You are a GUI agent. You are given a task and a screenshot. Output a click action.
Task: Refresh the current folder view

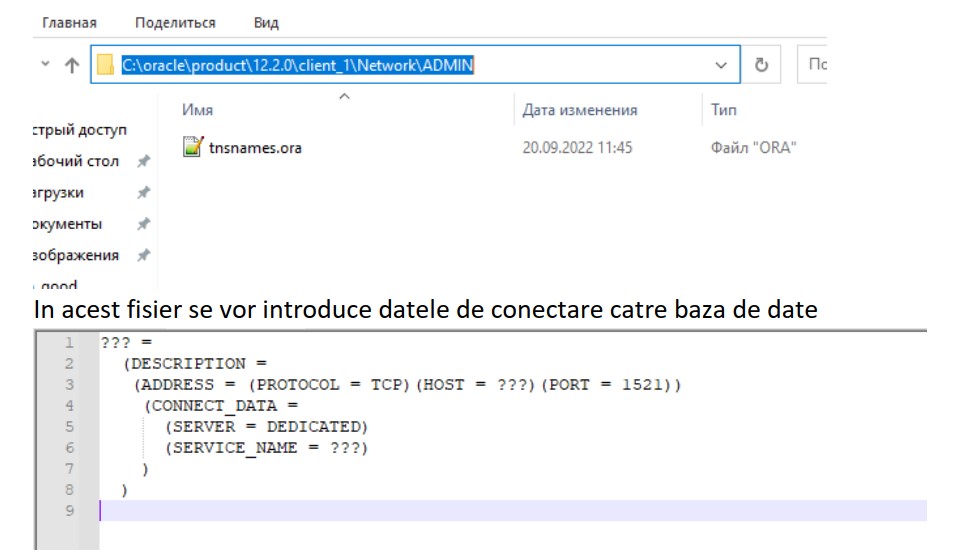(761, 64)
